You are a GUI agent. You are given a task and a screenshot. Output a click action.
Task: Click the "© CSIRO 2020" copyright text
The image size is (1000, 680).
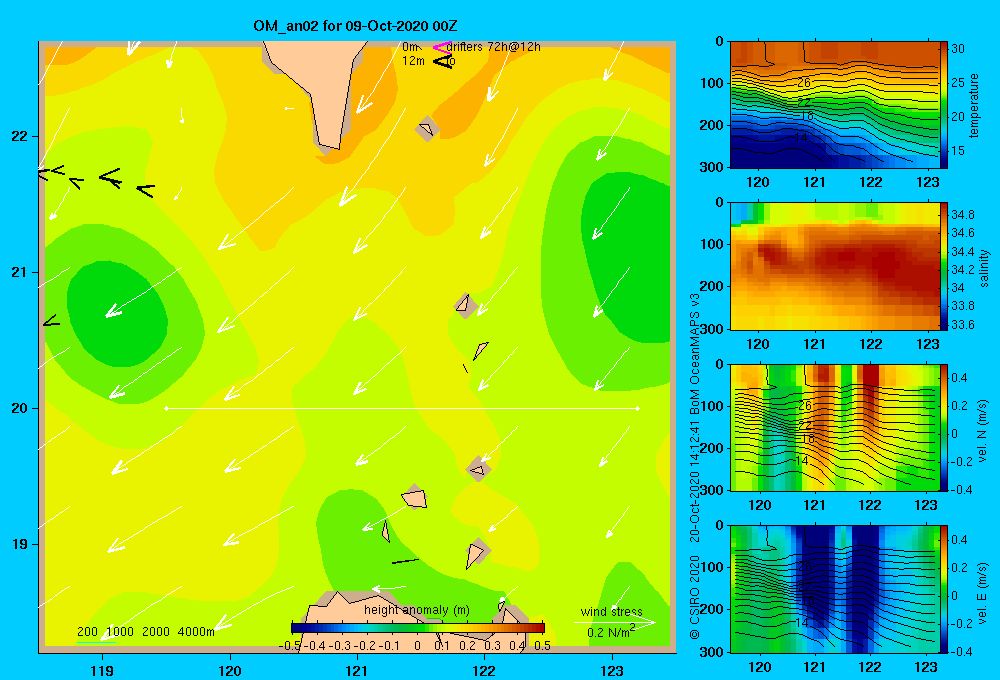(695, 596)
